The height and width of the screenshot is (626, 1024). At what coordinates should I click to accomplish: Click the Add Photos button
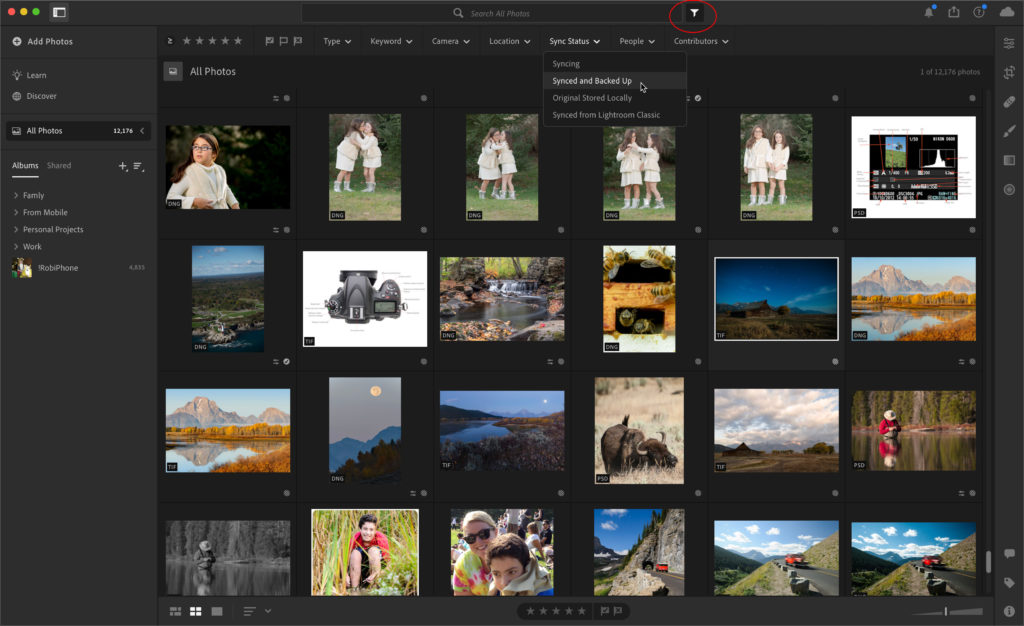tap(42, 41)
